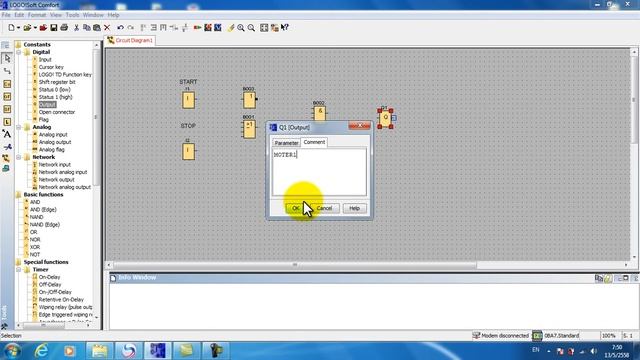
Task: Select Flag in the Digital tree
Action: click(x=44, y=120)
